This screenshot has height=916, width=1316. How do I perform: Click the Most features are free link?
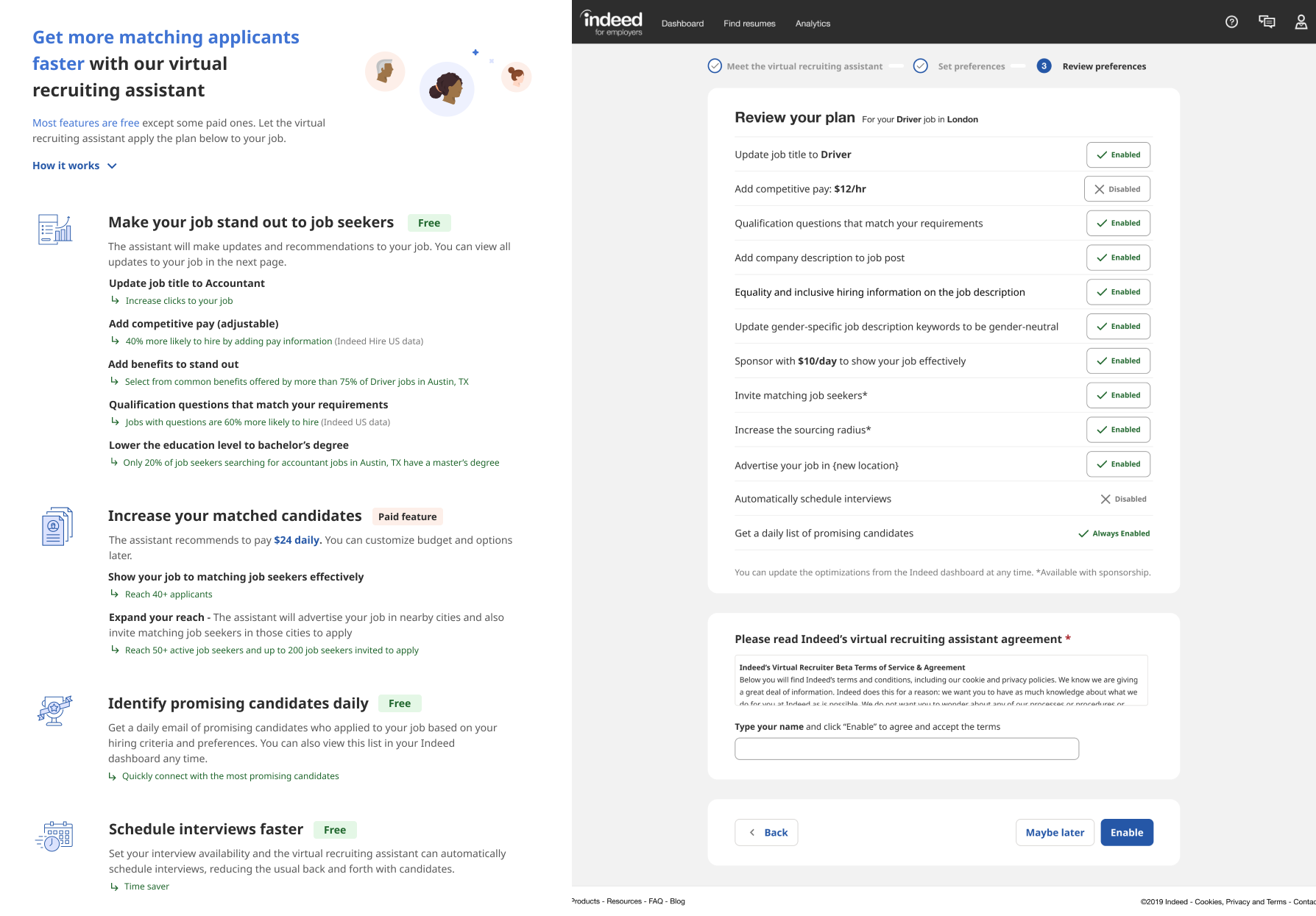point(85,123)
